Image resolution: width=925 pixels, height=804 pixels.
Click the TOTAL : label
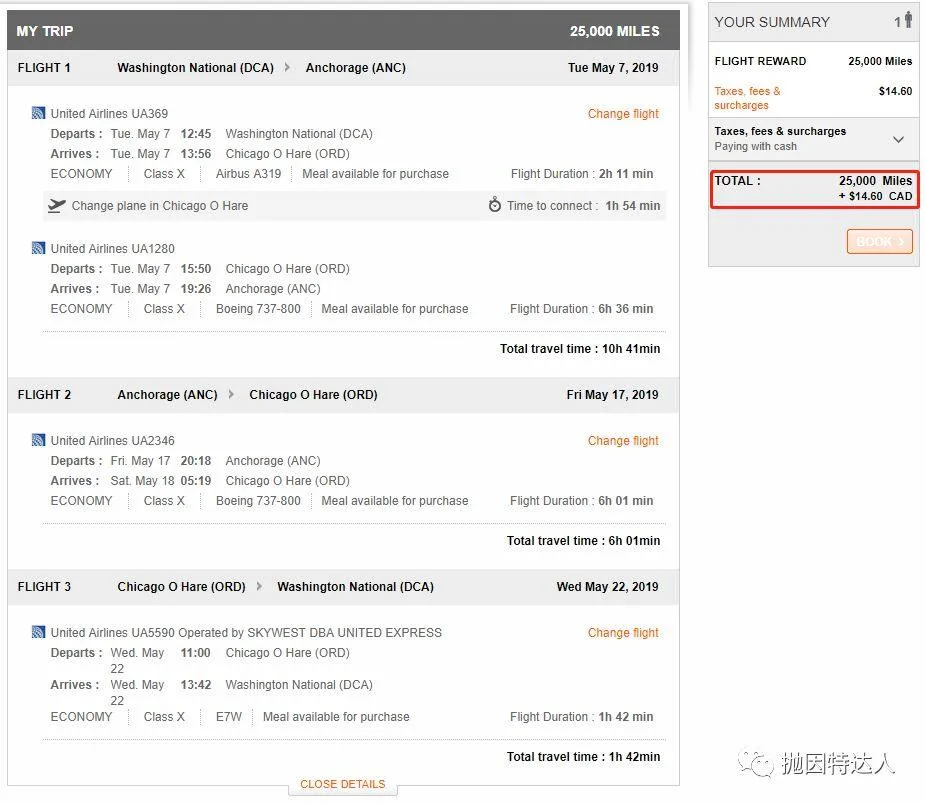tap(737, 181)
